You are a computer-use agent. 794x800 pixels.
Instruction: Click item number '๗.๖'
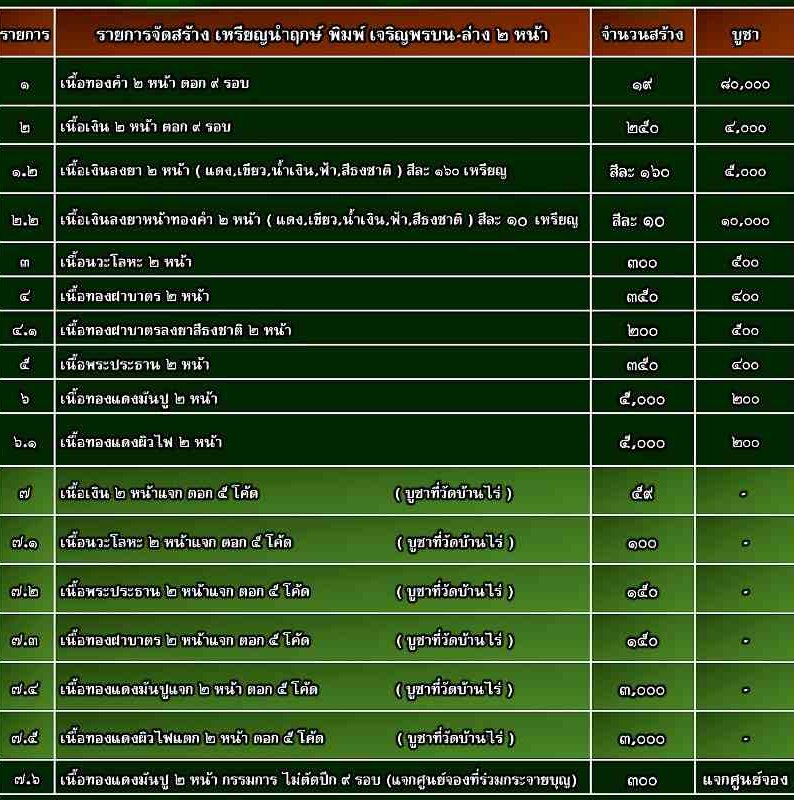(26, 779)
